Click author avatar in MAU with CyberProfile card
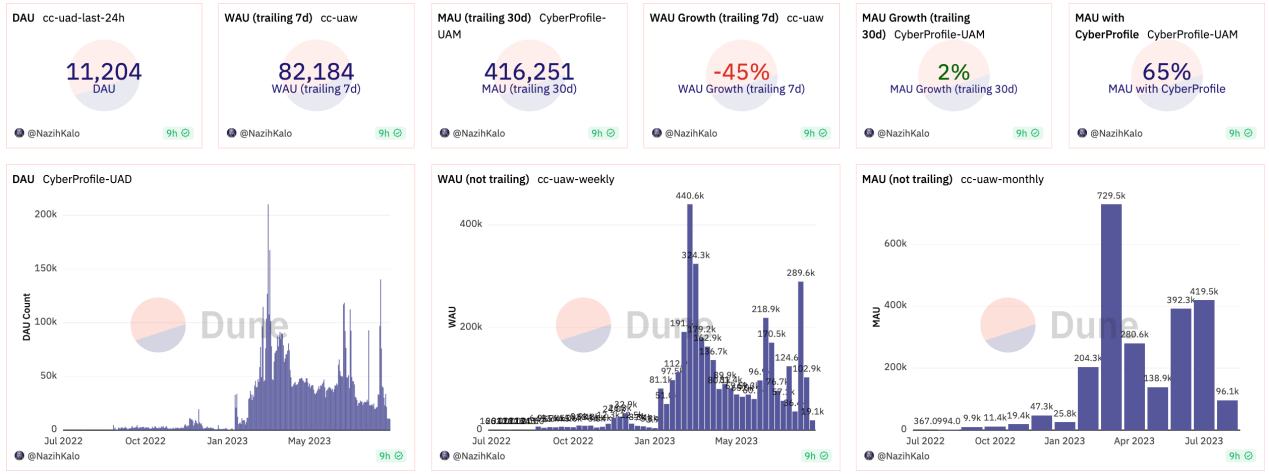The width and height of the screenshot is (1269, 474). (1080, 133)
